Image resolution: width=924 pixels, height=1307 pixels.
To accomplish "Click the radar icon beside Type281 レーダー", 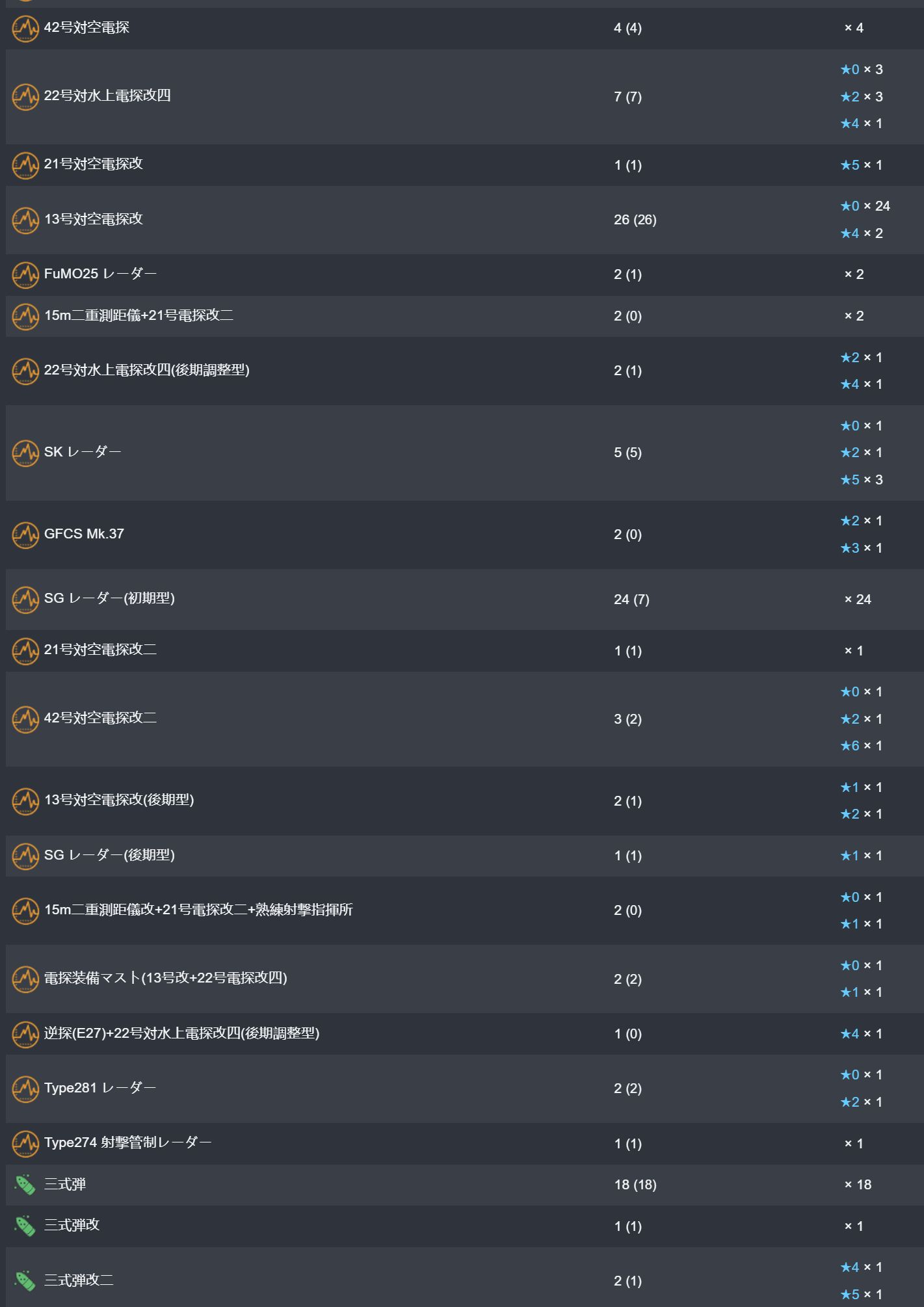I will click(x=25, y=1089).
